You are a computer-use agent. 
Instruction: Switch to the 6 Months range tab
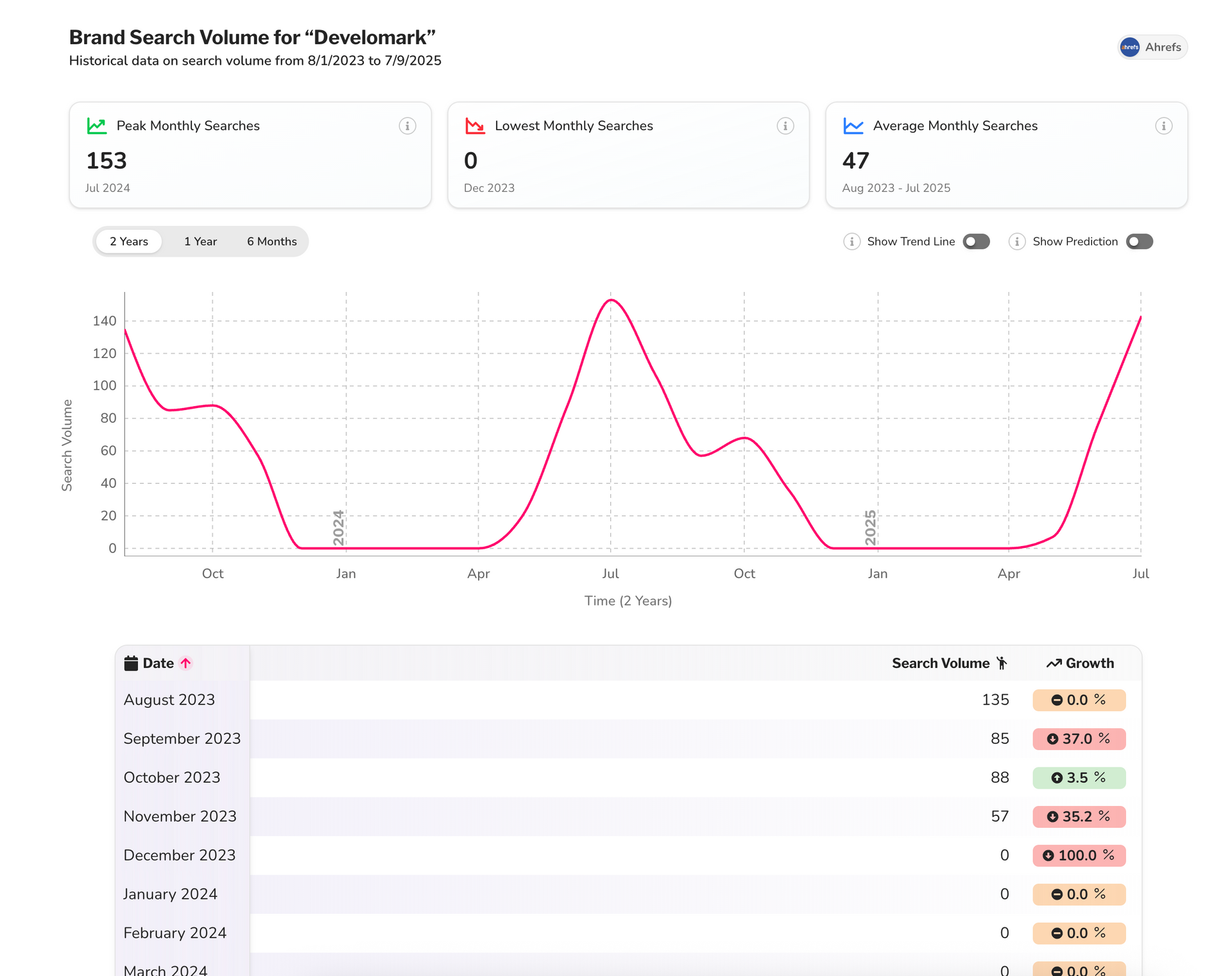pyautogui.click(x=272, y=241)
